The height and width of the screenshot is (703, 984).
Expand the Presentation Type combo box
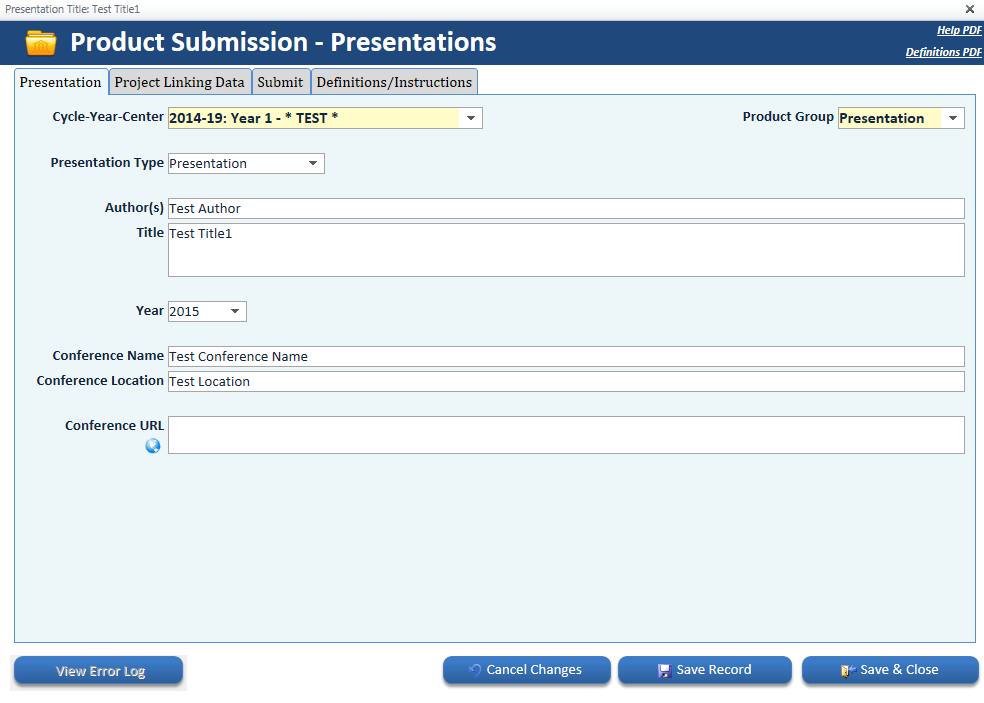tap(313, 163)
